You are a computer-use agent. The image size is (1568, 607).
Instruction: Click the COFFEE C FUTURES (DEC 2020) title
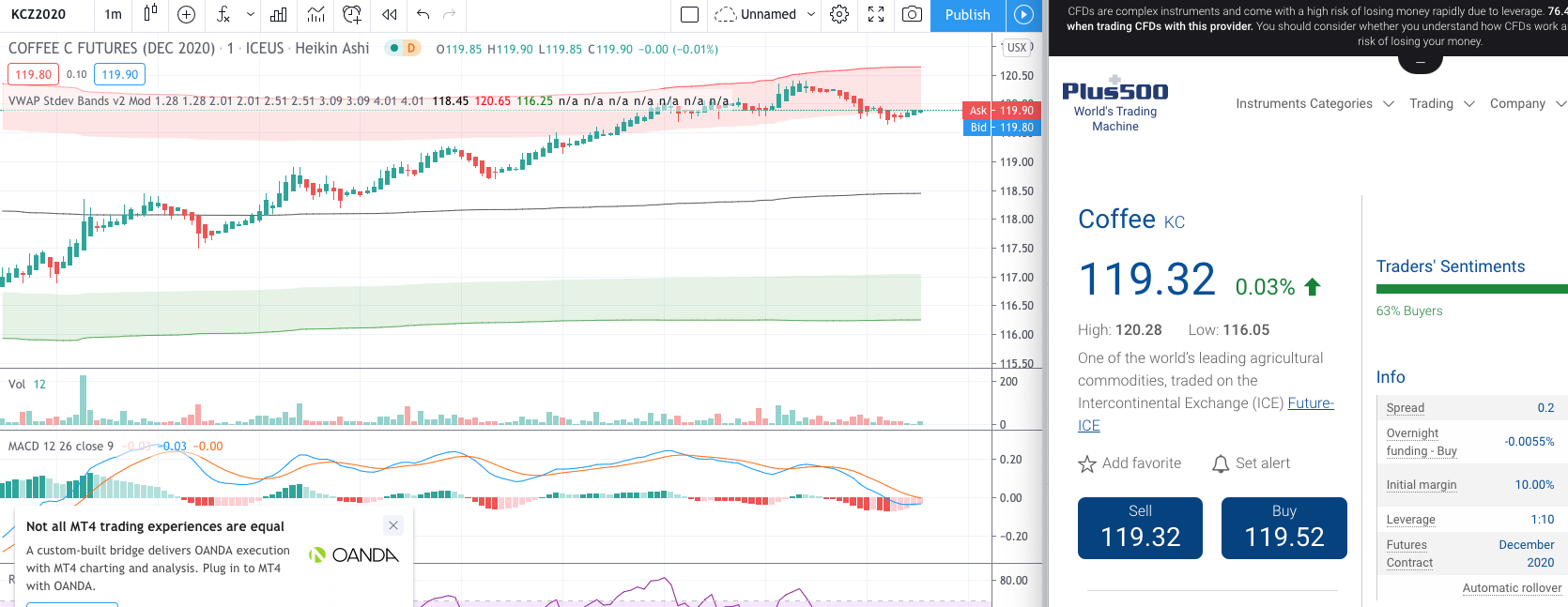tap(112, 48)
